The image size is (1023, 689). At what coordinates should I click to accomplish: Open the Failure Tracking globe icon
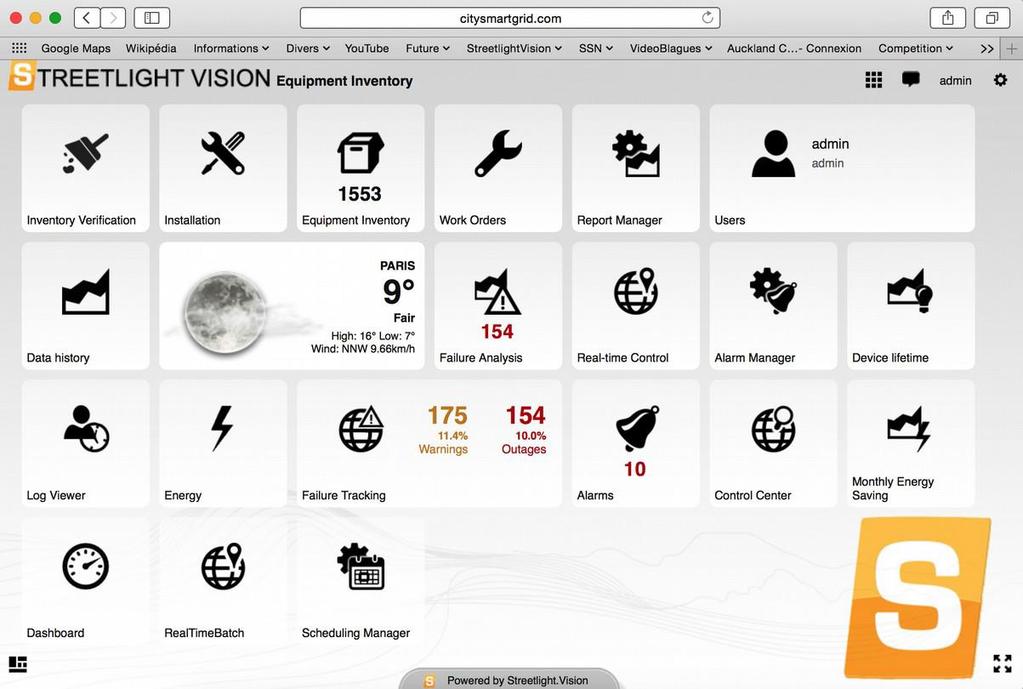361,429
